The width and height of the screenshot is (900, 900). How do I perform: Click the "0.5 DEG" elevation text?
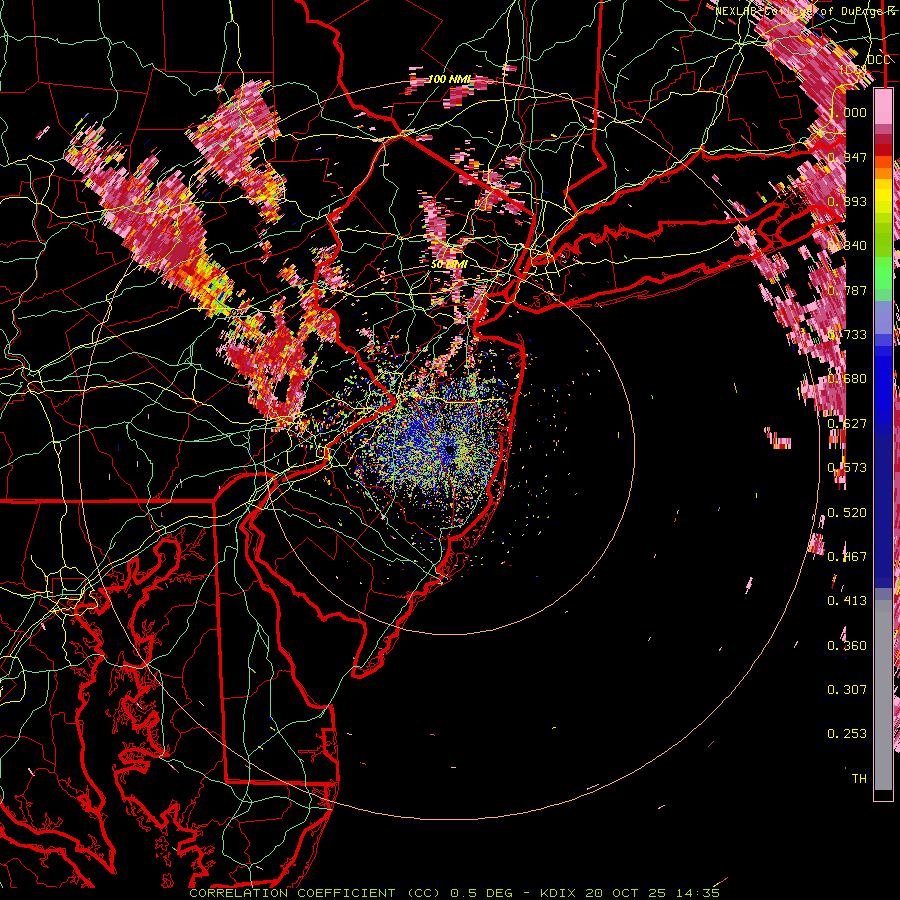tap(482, 893)
